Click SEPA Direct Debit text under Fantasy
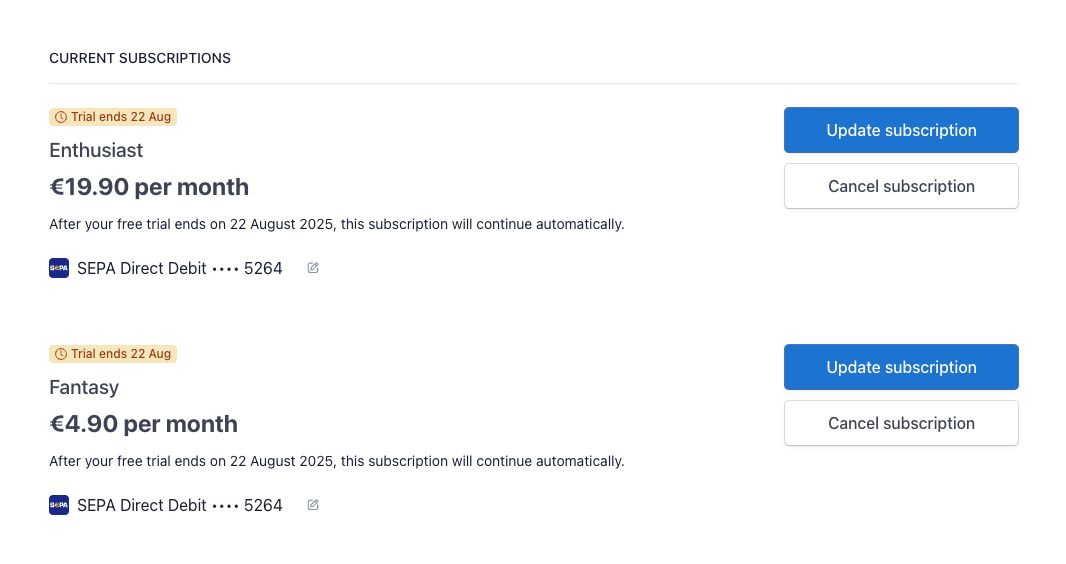1066x564 pixels. [142, 505]
